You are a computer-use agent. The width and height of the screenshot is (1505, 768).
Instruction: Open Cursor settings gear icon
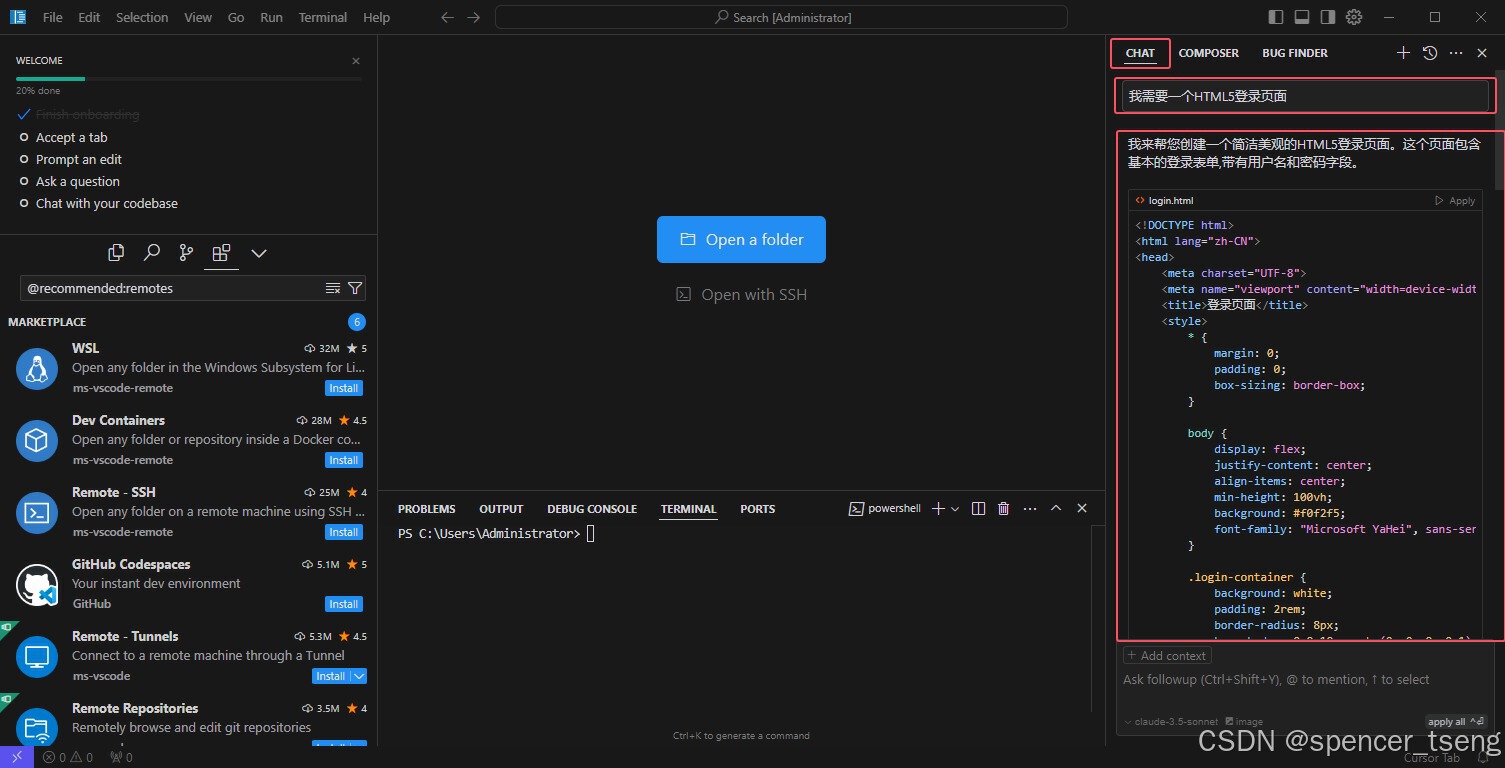(1354, 17)
